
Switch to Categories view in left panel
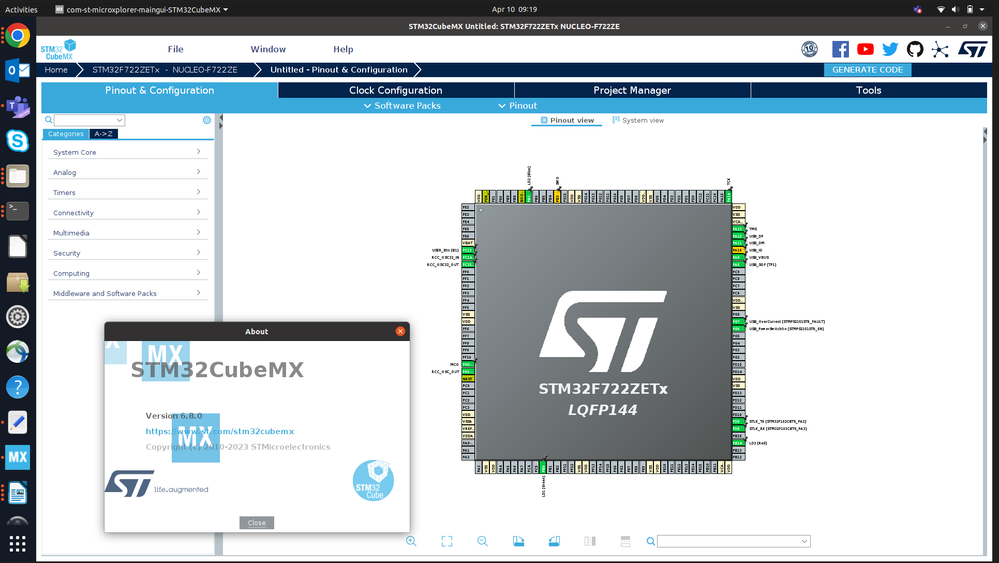click(66, 134)
